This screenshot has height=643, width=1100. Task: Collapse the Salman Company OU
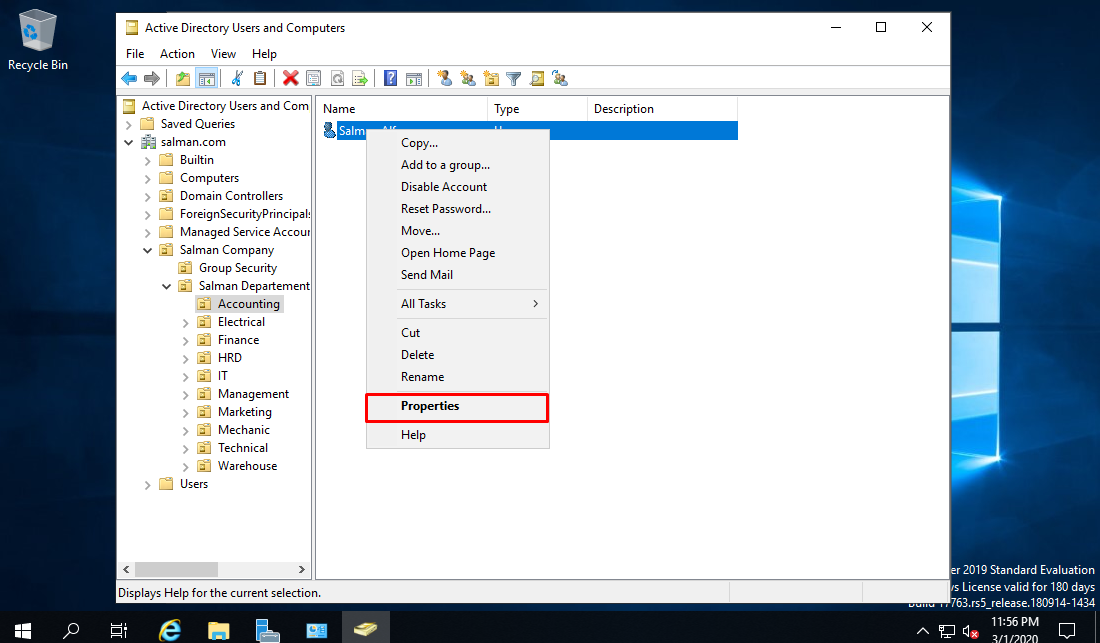(x=147, y=250)
